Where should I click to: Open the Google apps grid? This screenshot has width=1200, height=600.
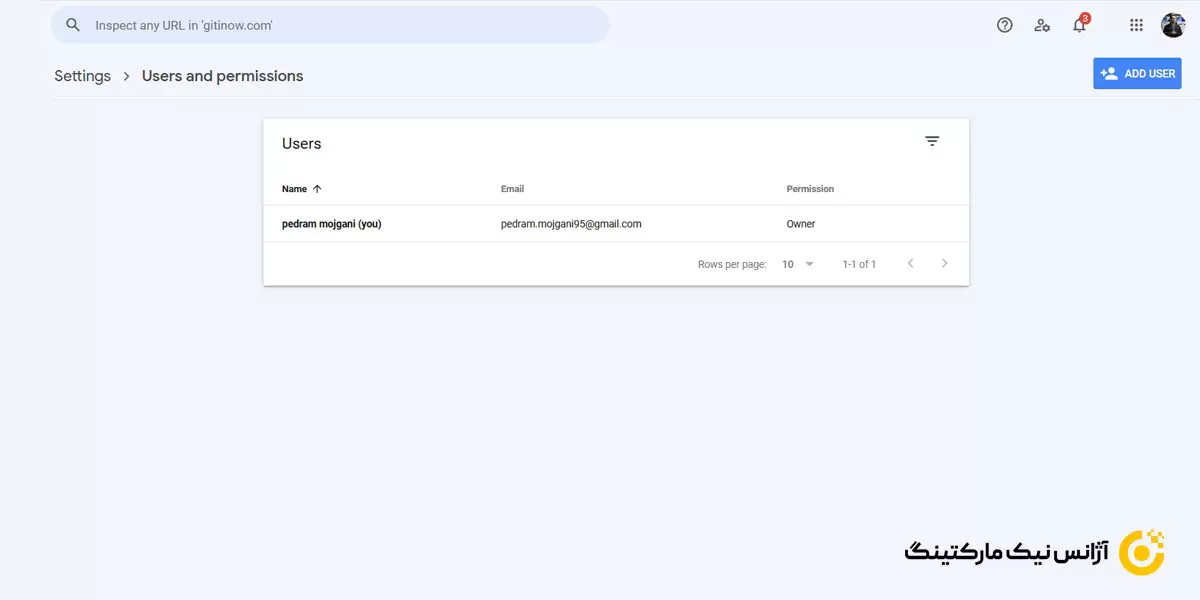tap(1136, 25)
